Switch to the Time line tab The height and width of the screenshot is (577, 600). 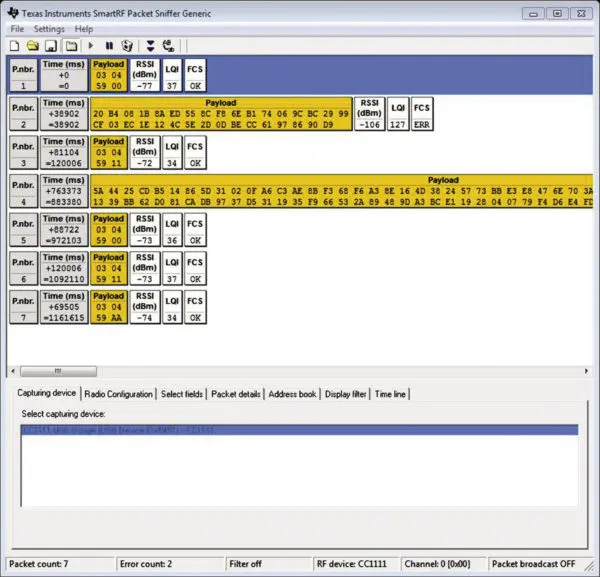390,394
